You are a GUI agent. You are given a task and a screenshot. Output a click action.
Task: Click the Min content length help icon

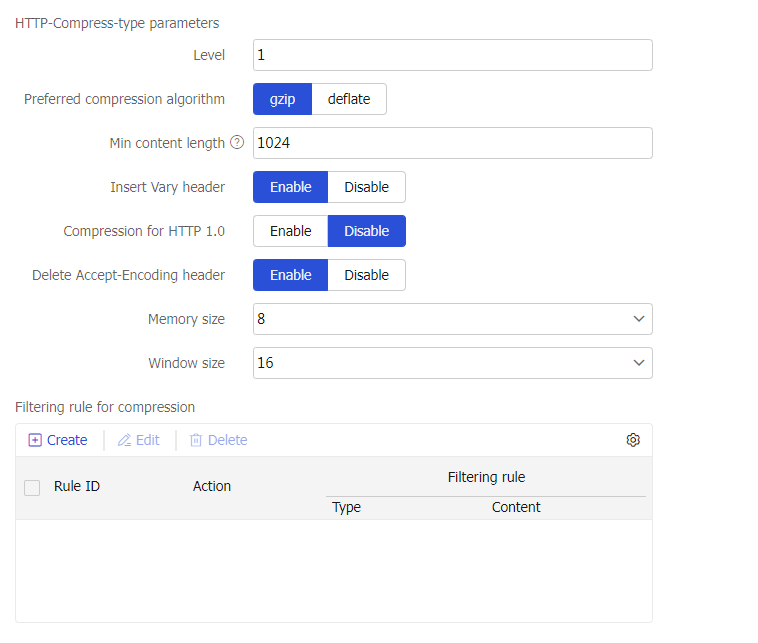[237, 143]
